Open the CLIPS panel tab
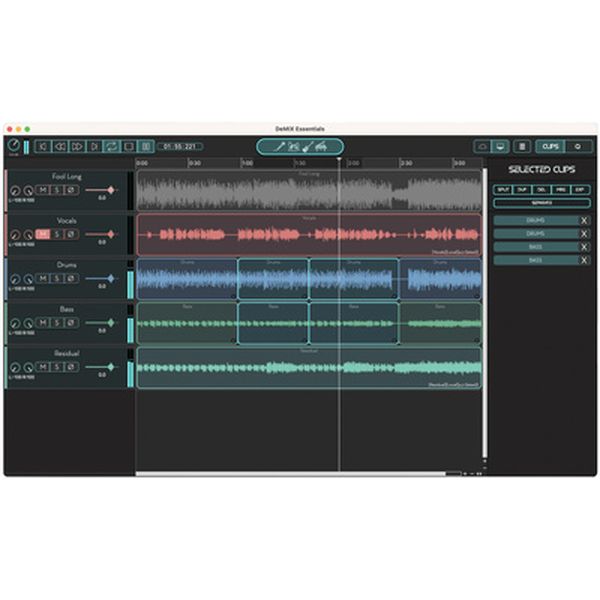 (x=550, y=146)
